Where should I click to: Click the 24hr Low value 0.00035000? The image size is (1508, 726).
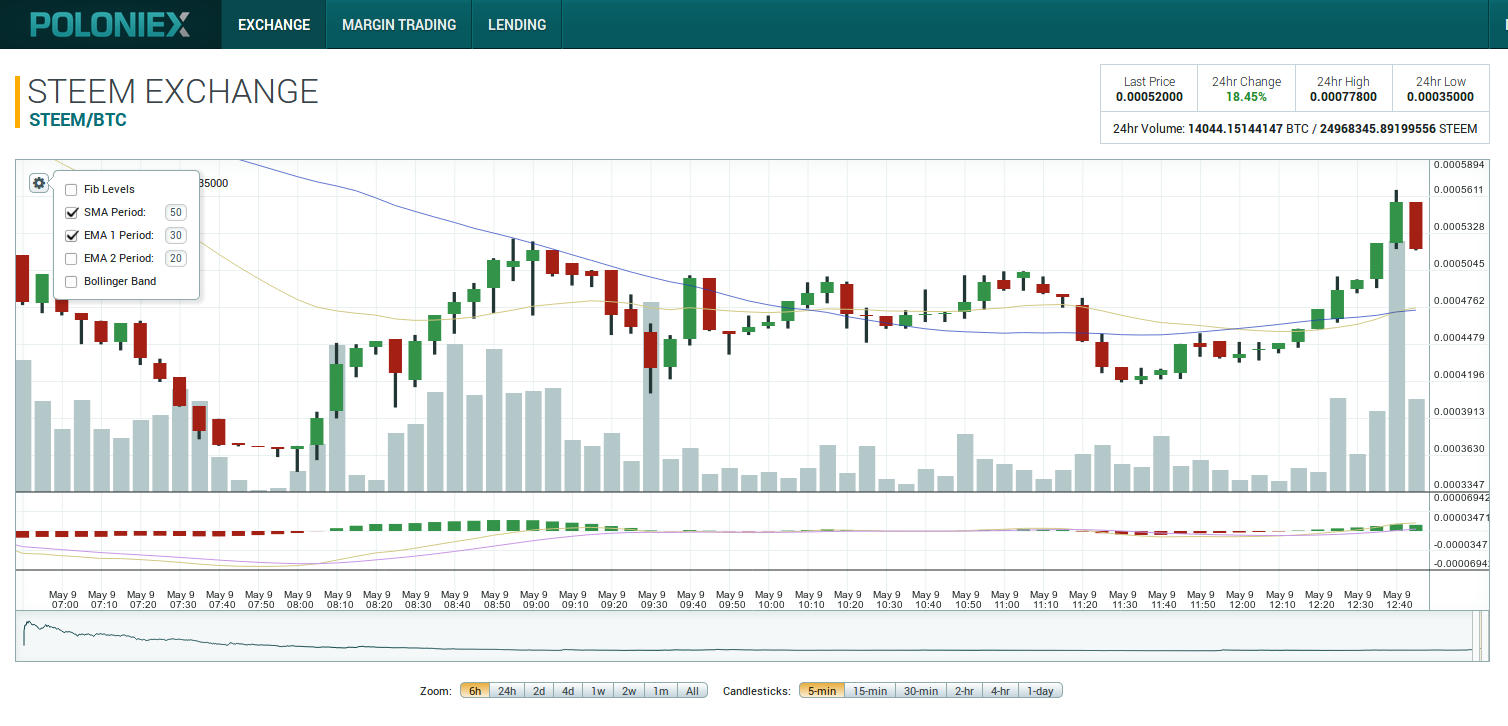(x=1440, y=97)
